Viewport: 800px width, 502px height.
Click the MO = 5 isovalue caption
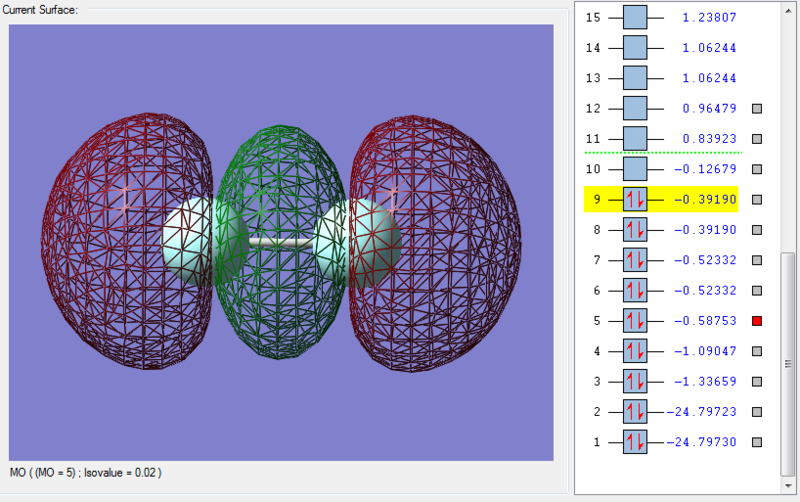pyautogui.click(x=86, y=473)
